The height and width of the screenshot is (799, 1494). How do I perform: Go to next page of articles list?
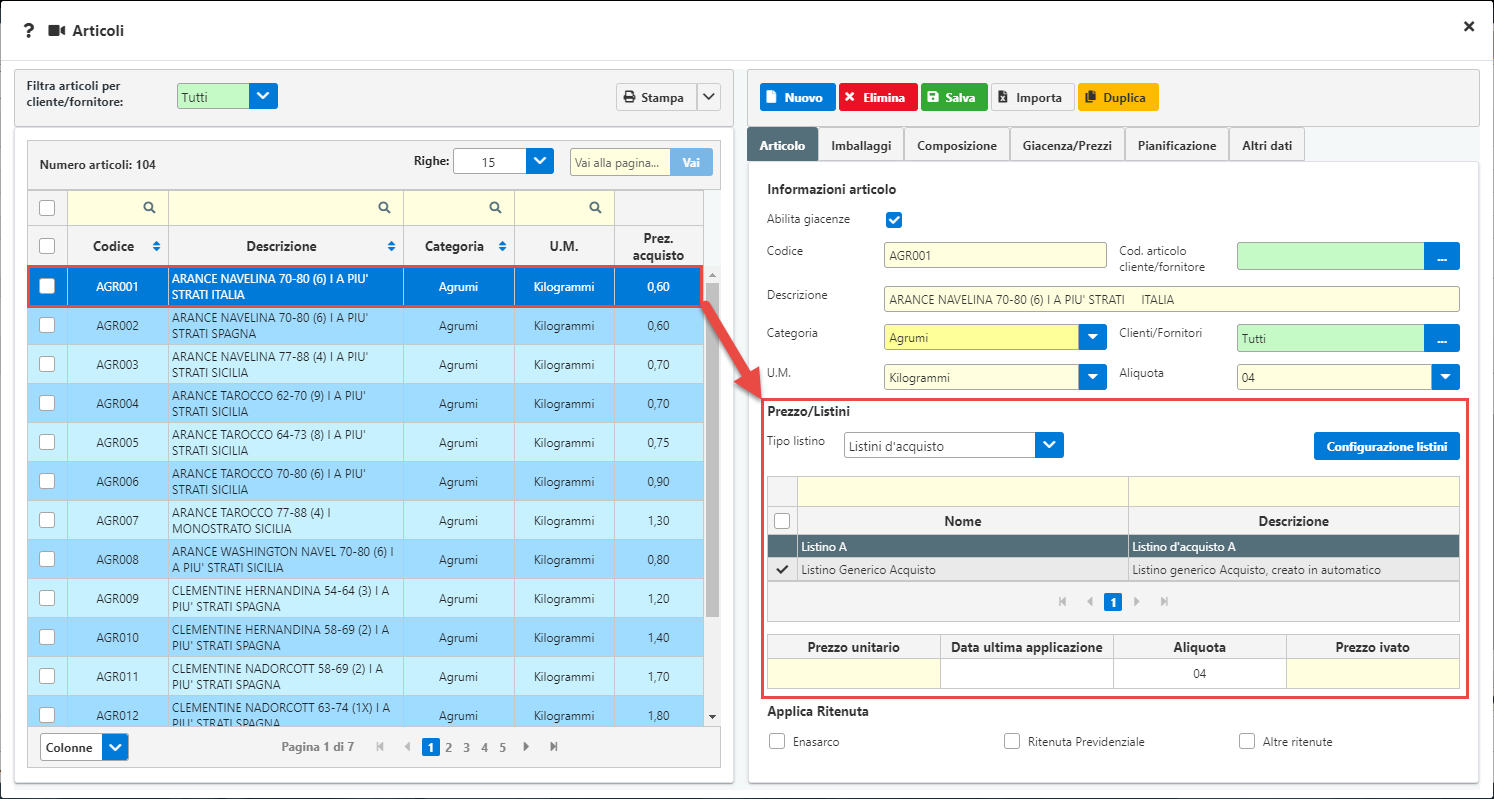point(526,747)
